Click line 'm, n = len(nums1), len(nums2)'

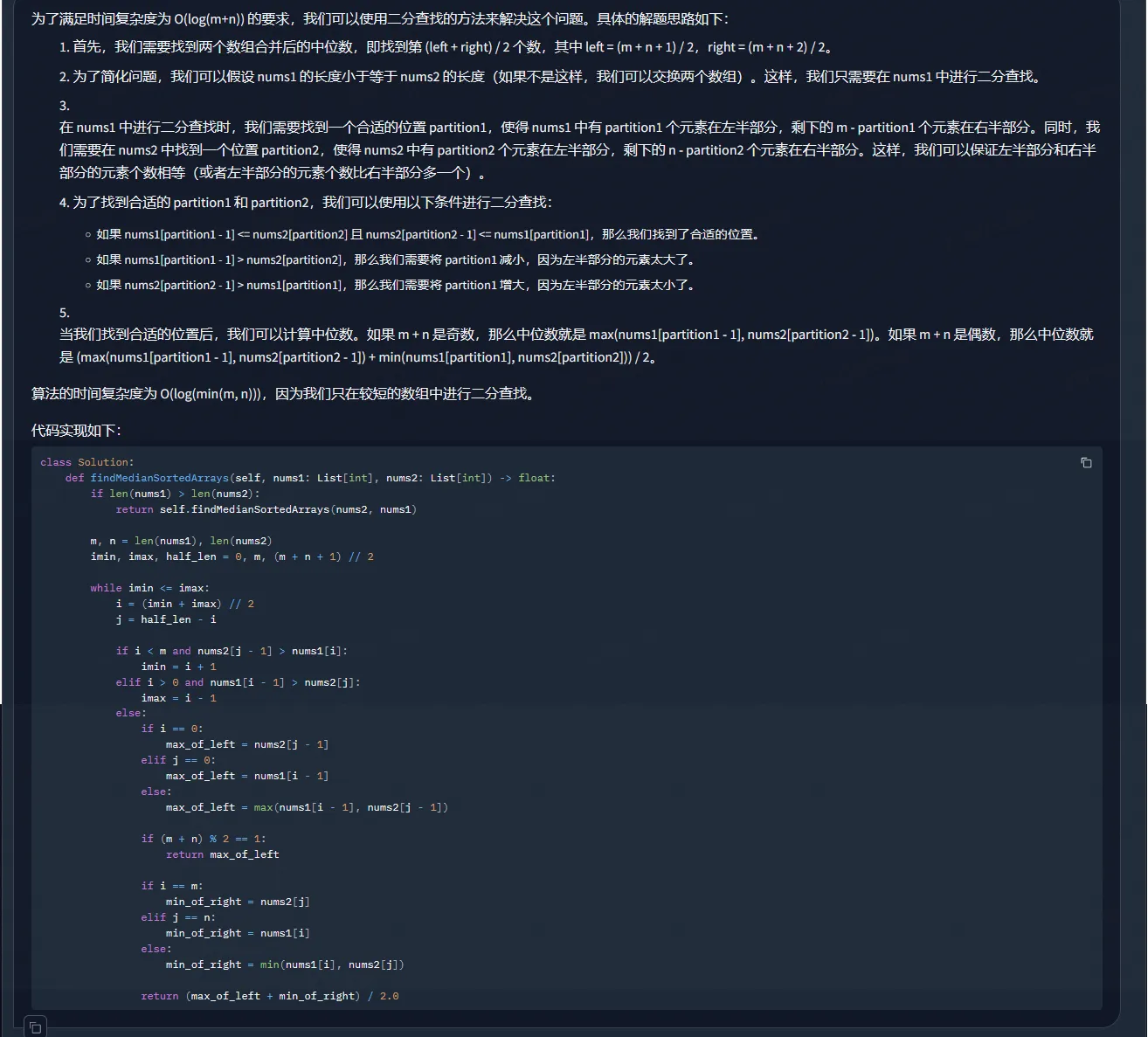(x=181, y=541)
